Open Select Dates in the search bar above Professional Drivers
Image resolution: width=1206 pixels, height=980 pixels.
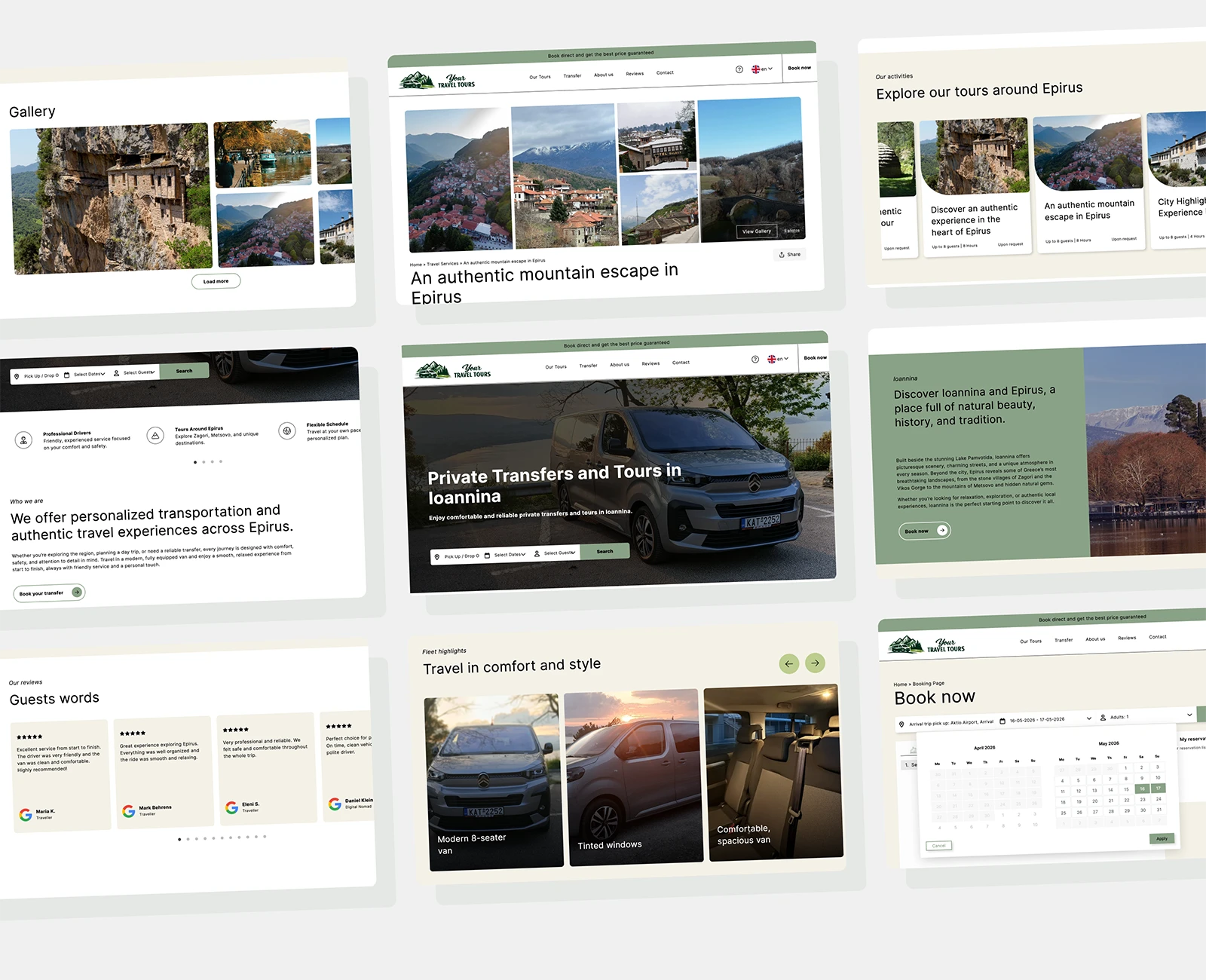point(90,374)
